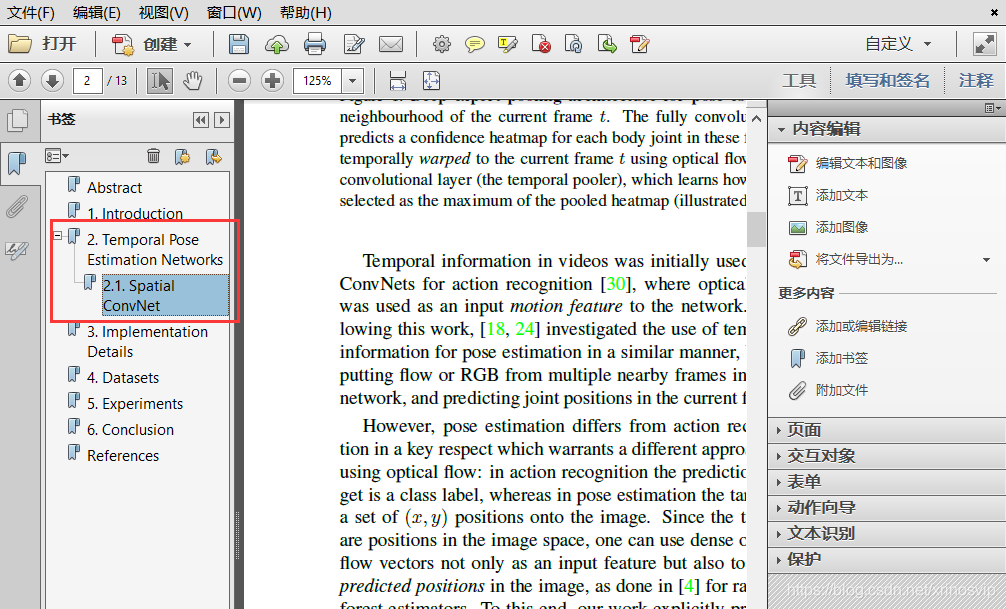Screen dimensions: 1006x609
Task: Fit page to window width
Action: tap(398, 81)
